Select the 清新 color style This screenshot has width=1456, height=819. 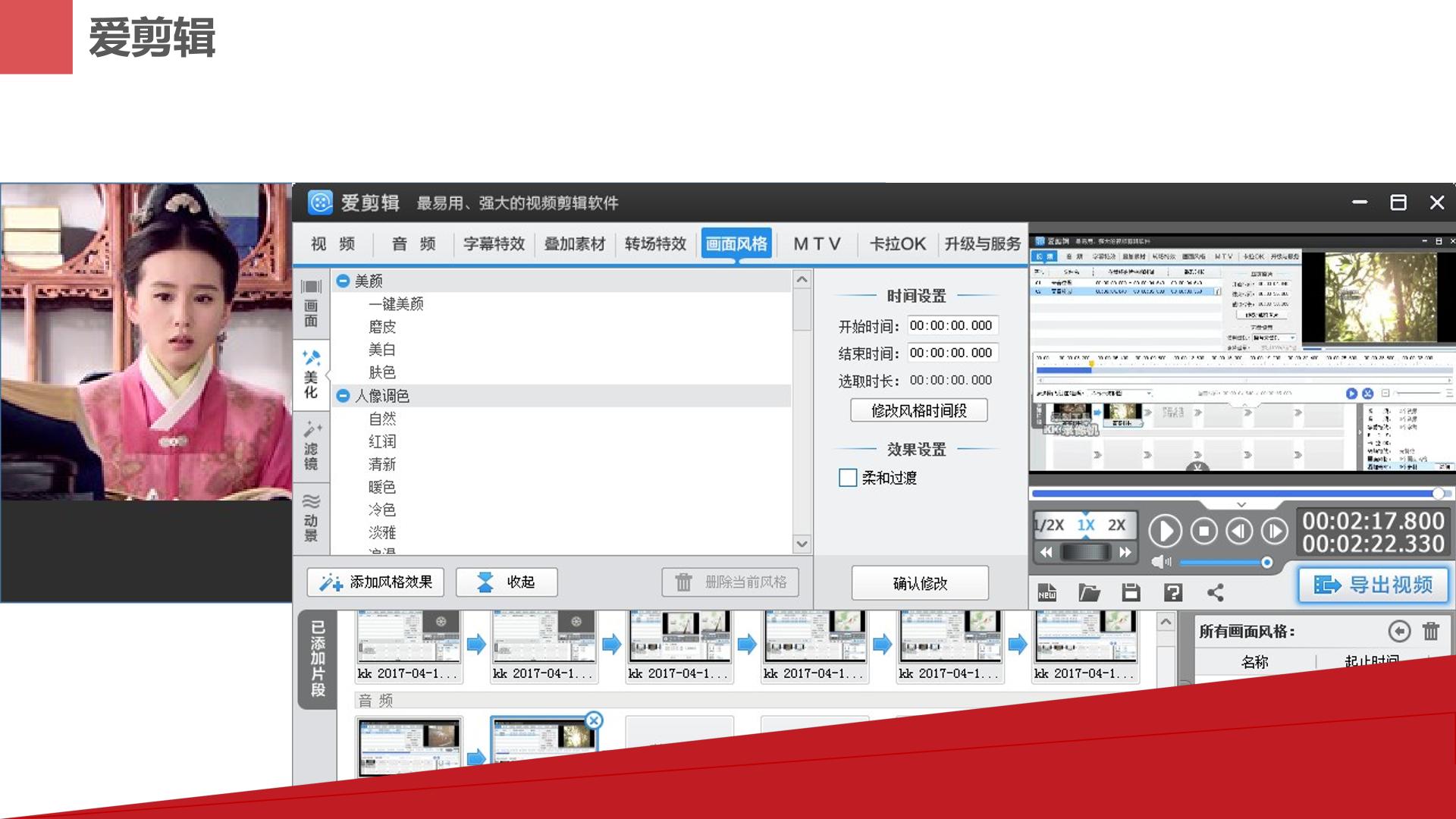click(x=382, y=464)
